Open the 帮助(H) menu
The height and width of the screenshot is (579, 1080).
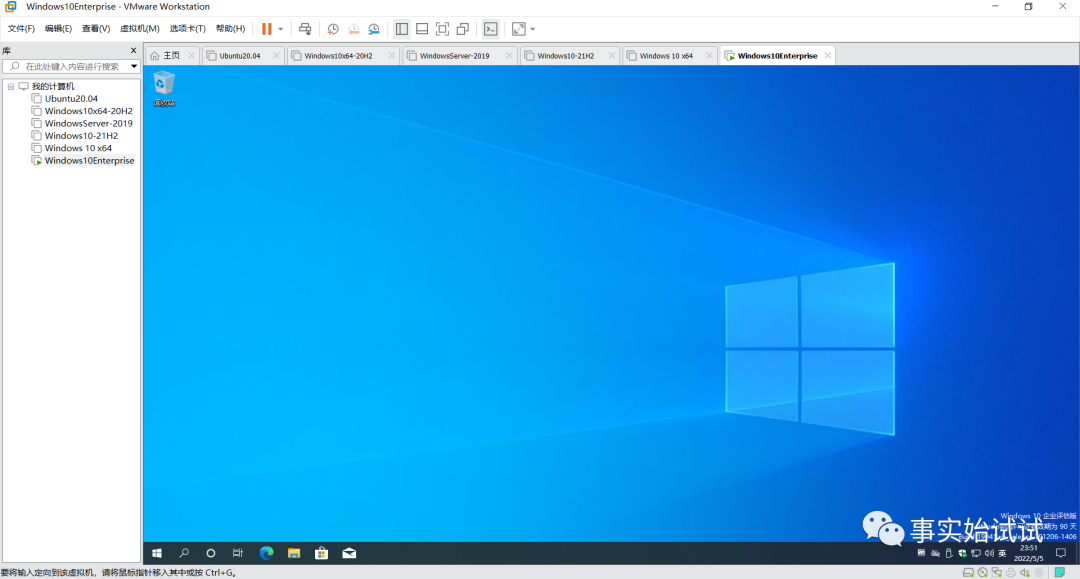(x=230, y=29)
